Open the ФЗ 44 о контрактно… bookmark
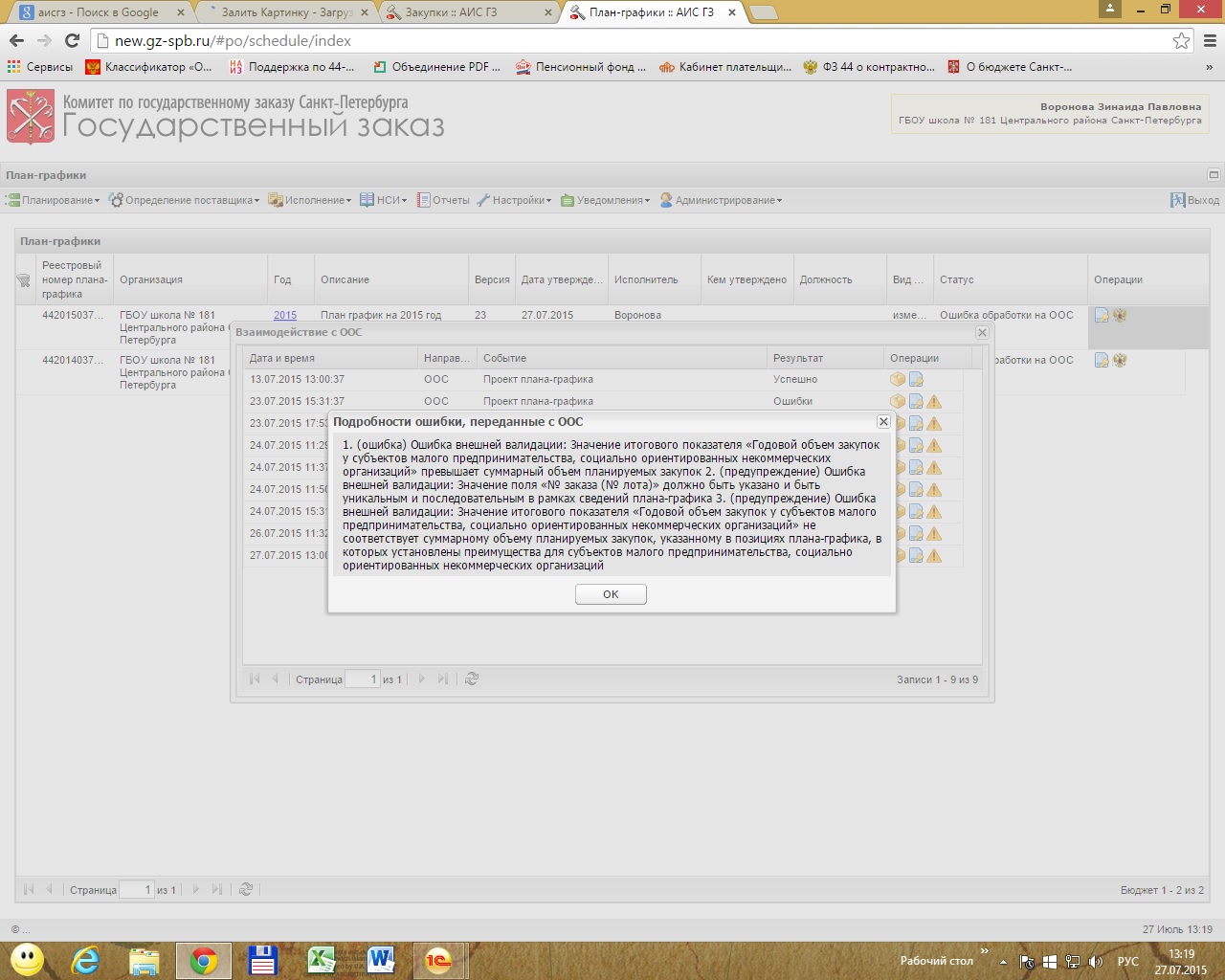The width and height of the screenshot is (1225, 980). pos(869,67)
